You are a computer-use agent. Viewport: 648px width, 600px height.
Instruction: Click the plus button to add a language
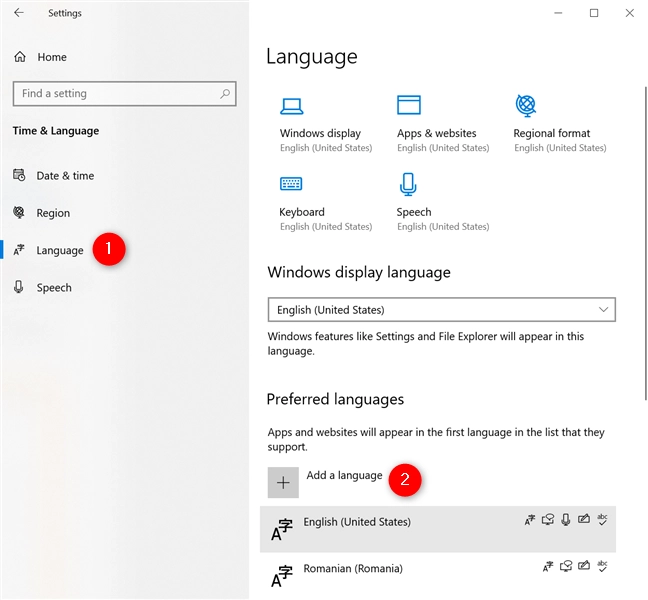[x=283, y=482]
